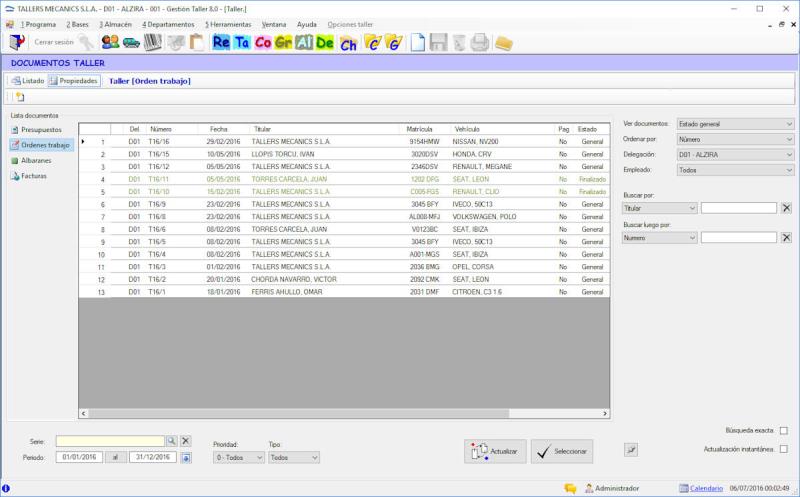Click the period selector icon after end date

[186, 458]
